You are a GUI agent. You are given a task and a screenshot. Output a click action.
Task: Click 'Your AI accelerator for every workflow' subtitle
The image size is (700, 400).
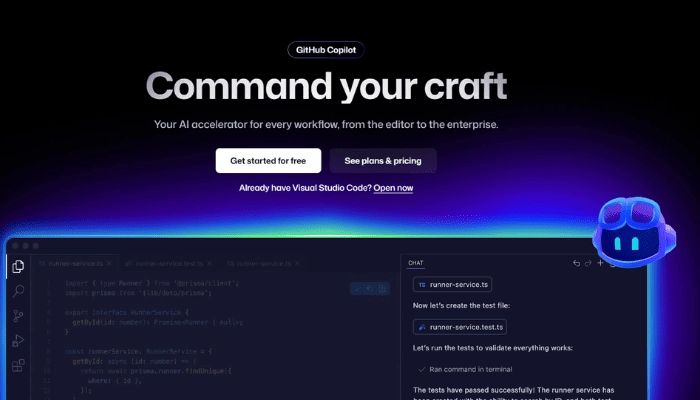pyautogui.click(x=326, y=125)
